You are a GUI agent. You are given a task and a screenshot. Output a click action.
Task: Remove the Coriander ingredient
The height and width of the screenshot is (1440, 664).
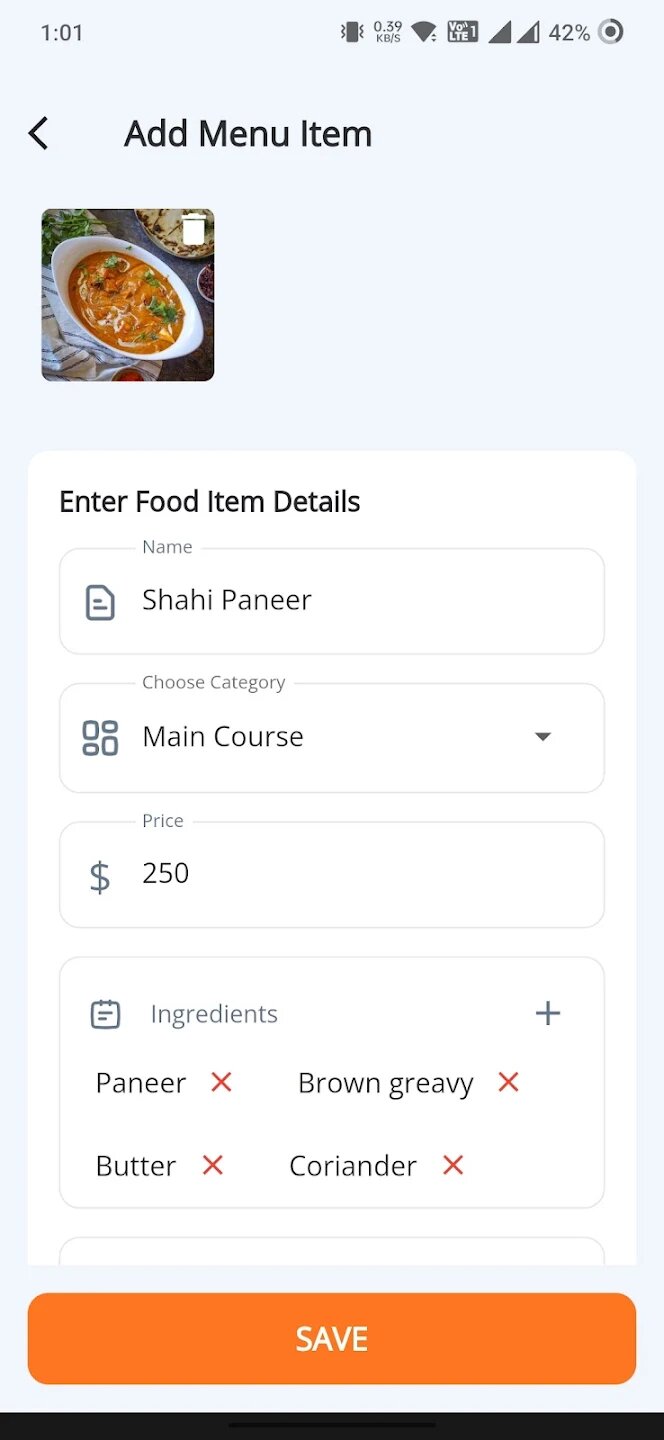453,1165
